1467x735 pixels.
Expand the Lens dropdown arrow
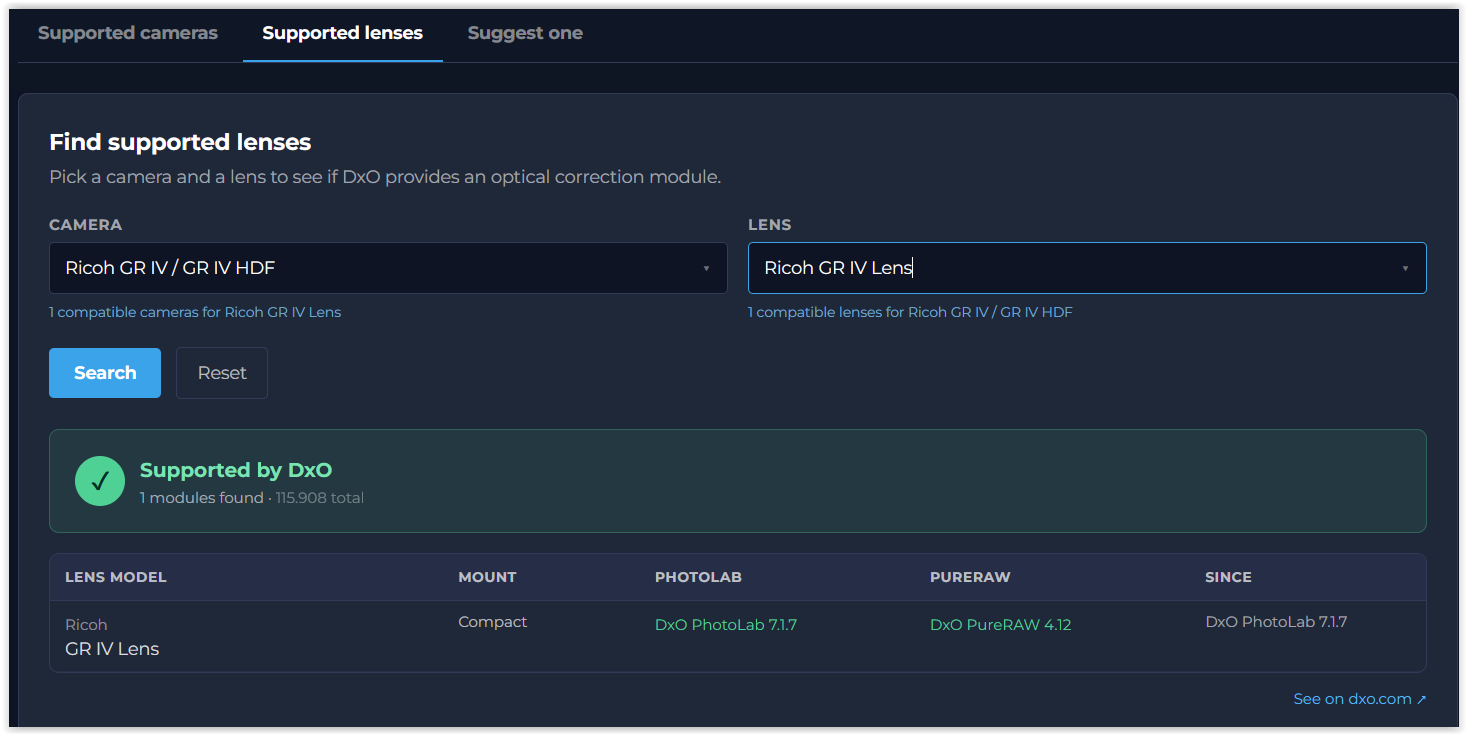(x=1405, y=268)
